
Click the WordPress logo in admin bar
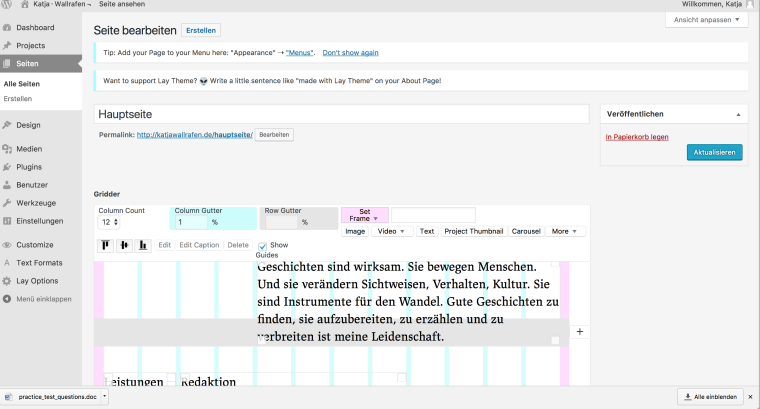click(8, 6)
